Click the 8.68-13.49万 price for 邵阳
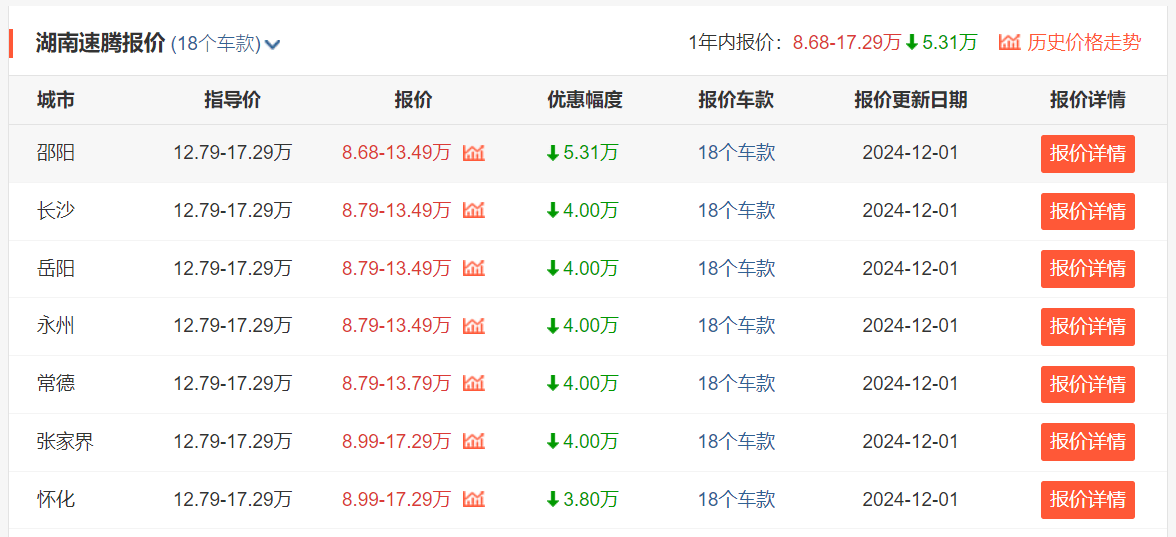Screen dimensions: 1176x537 [x=396, y=153]
